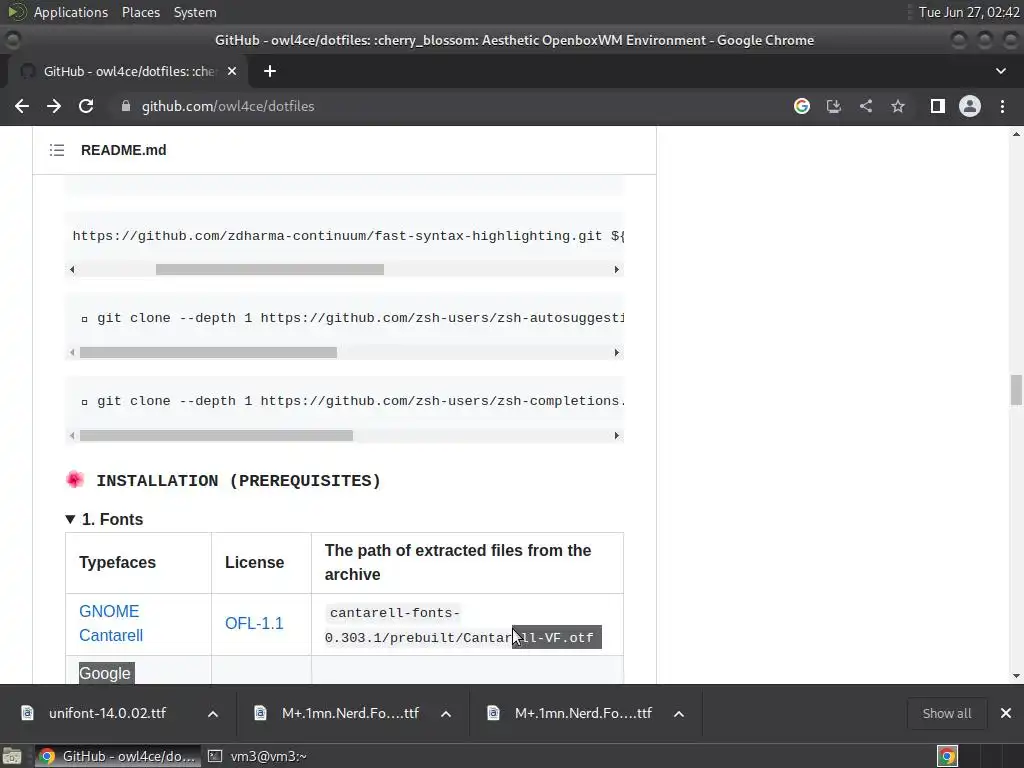
Task: Click the cherry blossom icon beside INSTALLATION
Action: (x=75, y=480)
